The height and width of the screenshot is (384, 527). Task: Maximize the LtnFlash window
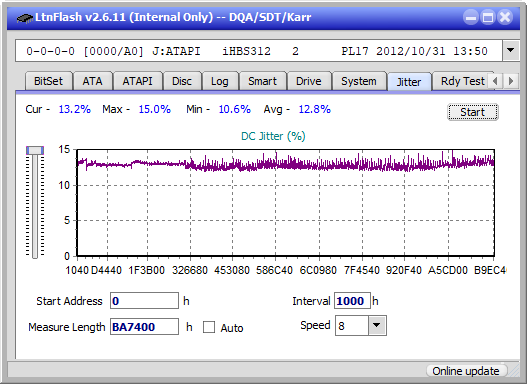tap(488, 17)
